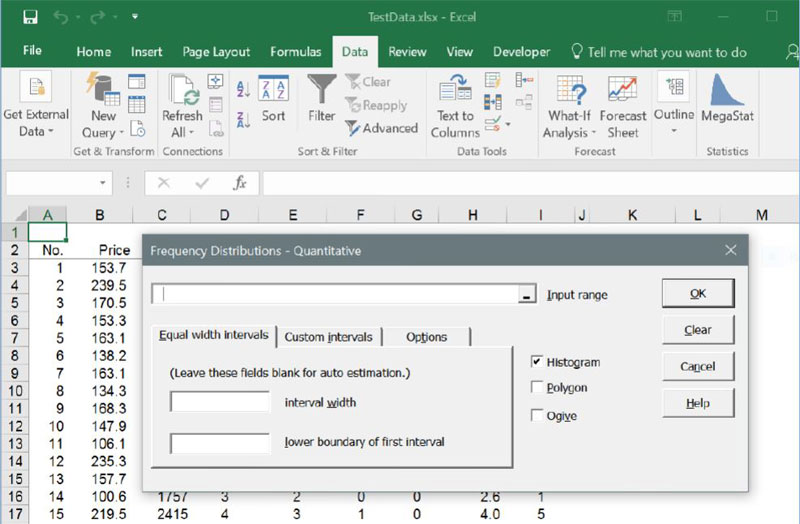
Task: Click the Undo arrow icon
Action: (x=61, y=17)
